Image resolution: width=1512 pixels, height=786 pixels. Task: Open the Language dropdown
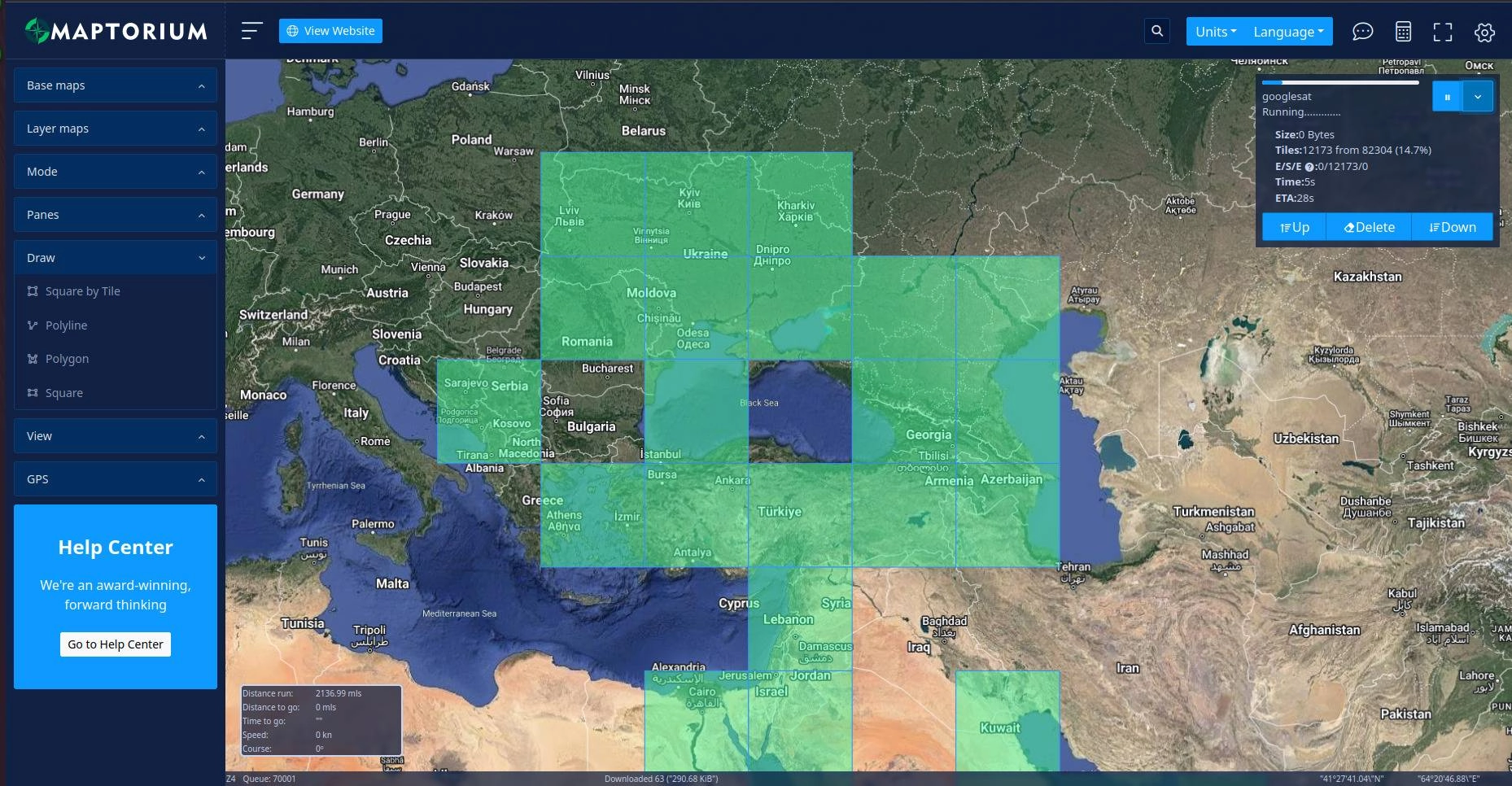click(x=1288, y=32)
